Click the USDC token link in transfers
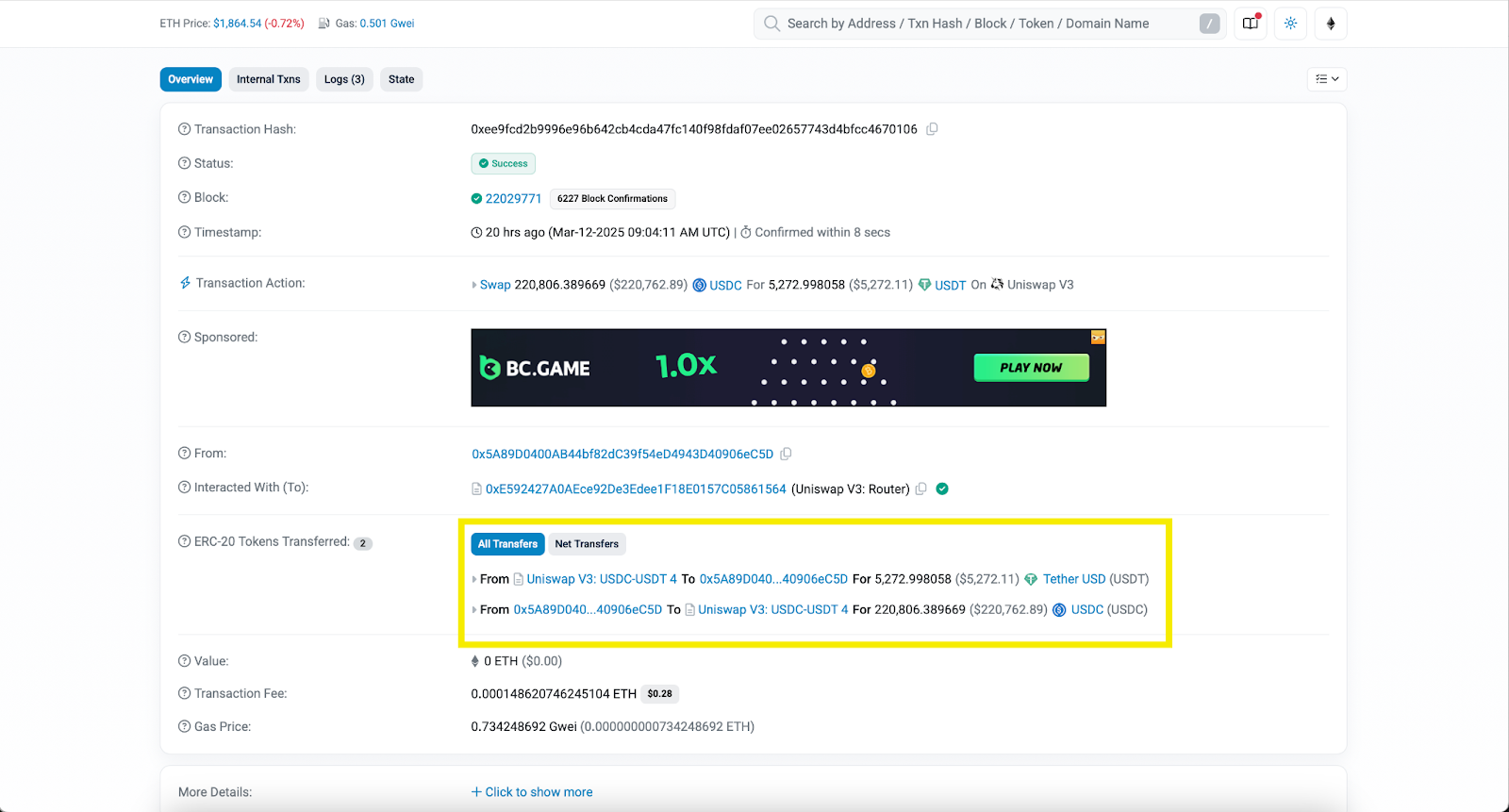 tap(1087, 610)
